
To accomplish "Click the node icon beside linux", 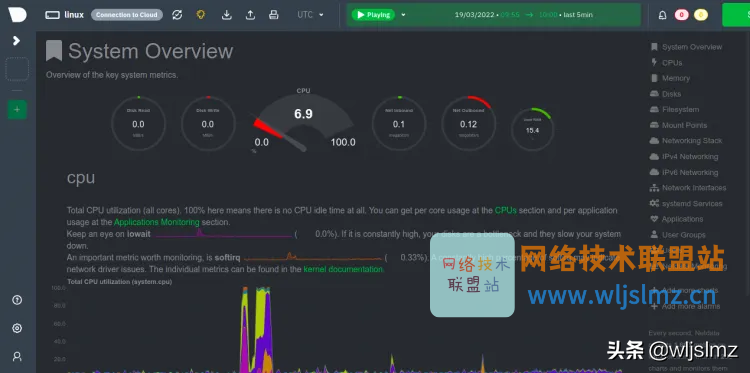I will pyautogui.click(x=53, y=15).
